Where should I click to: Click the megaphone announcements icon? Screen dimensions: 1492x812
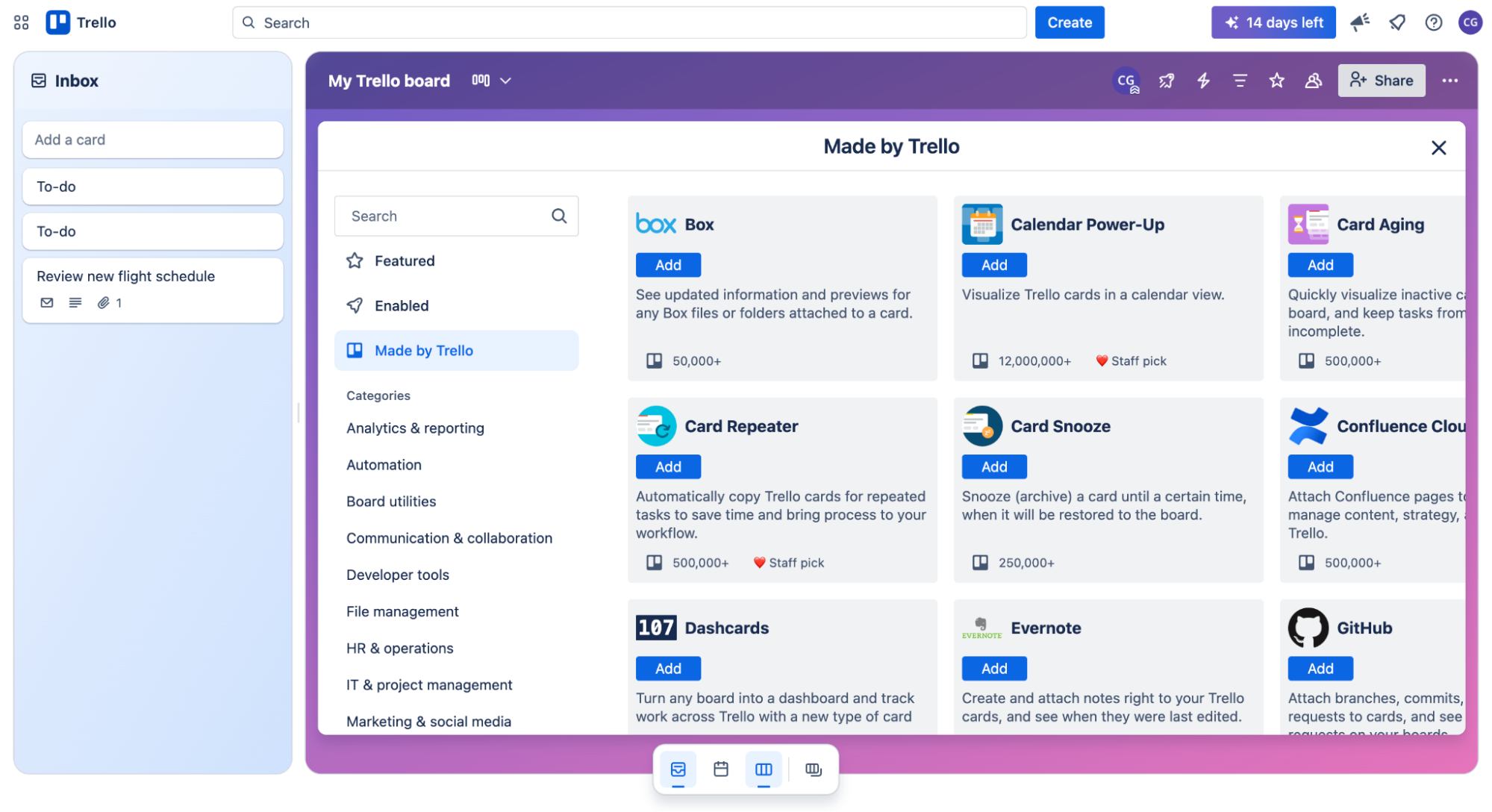(1360, 22)
